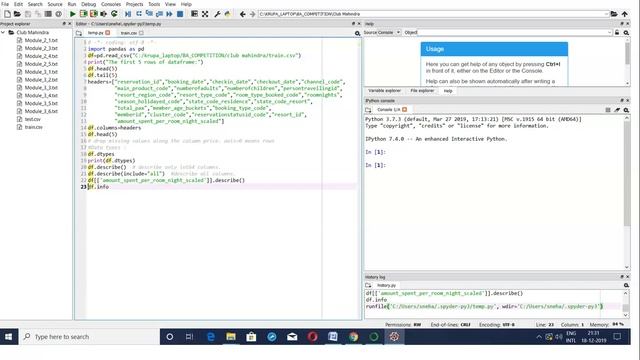640x360 pixels.
Task: Collapse the Club Mahindra project folder
Action: 3,32
